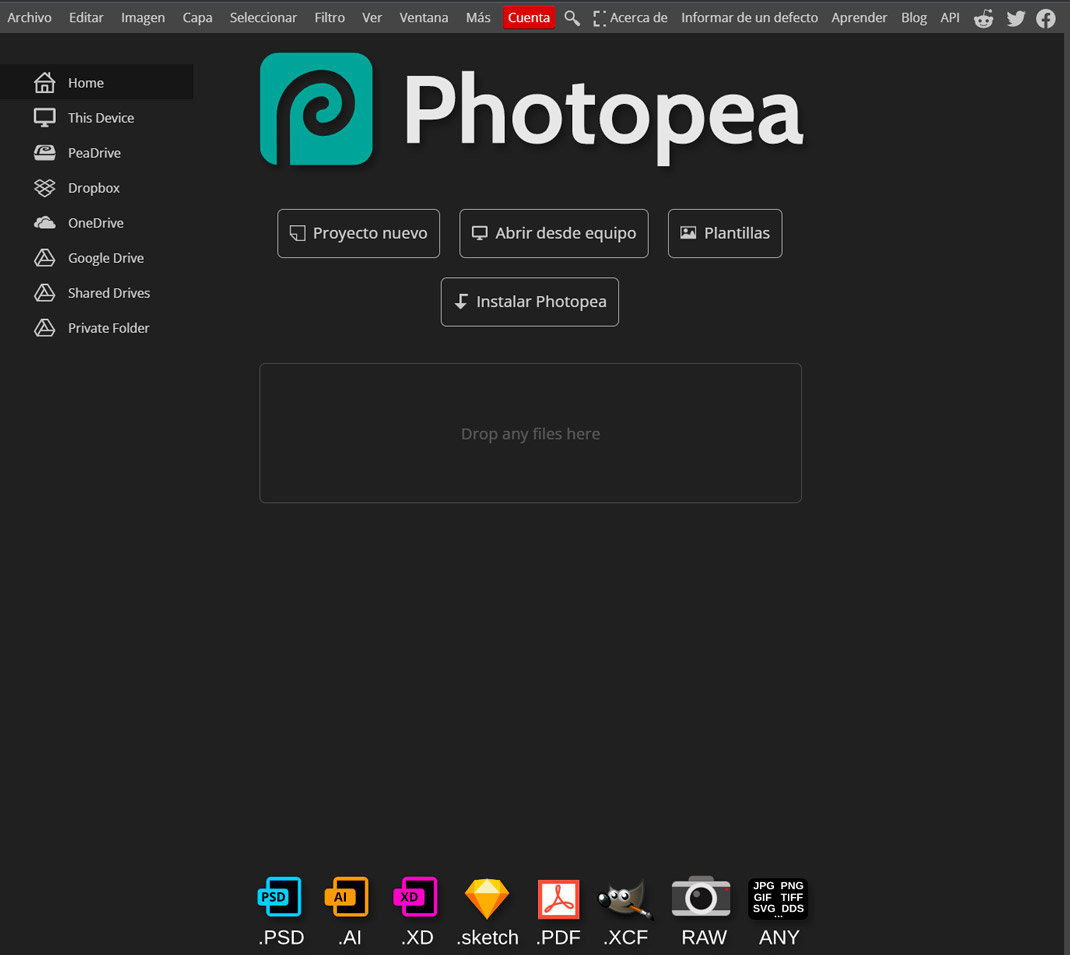Open the Seleccionar menu

click(x=263, y=18)
